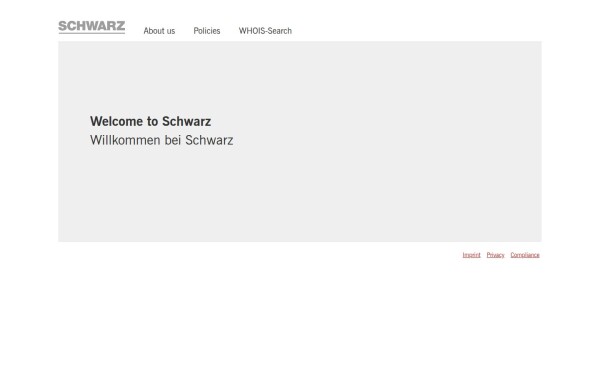Open the Imprint footer link
Image resolution: width=600 pixels, height=375 pixels.
(x=471, y=255)
